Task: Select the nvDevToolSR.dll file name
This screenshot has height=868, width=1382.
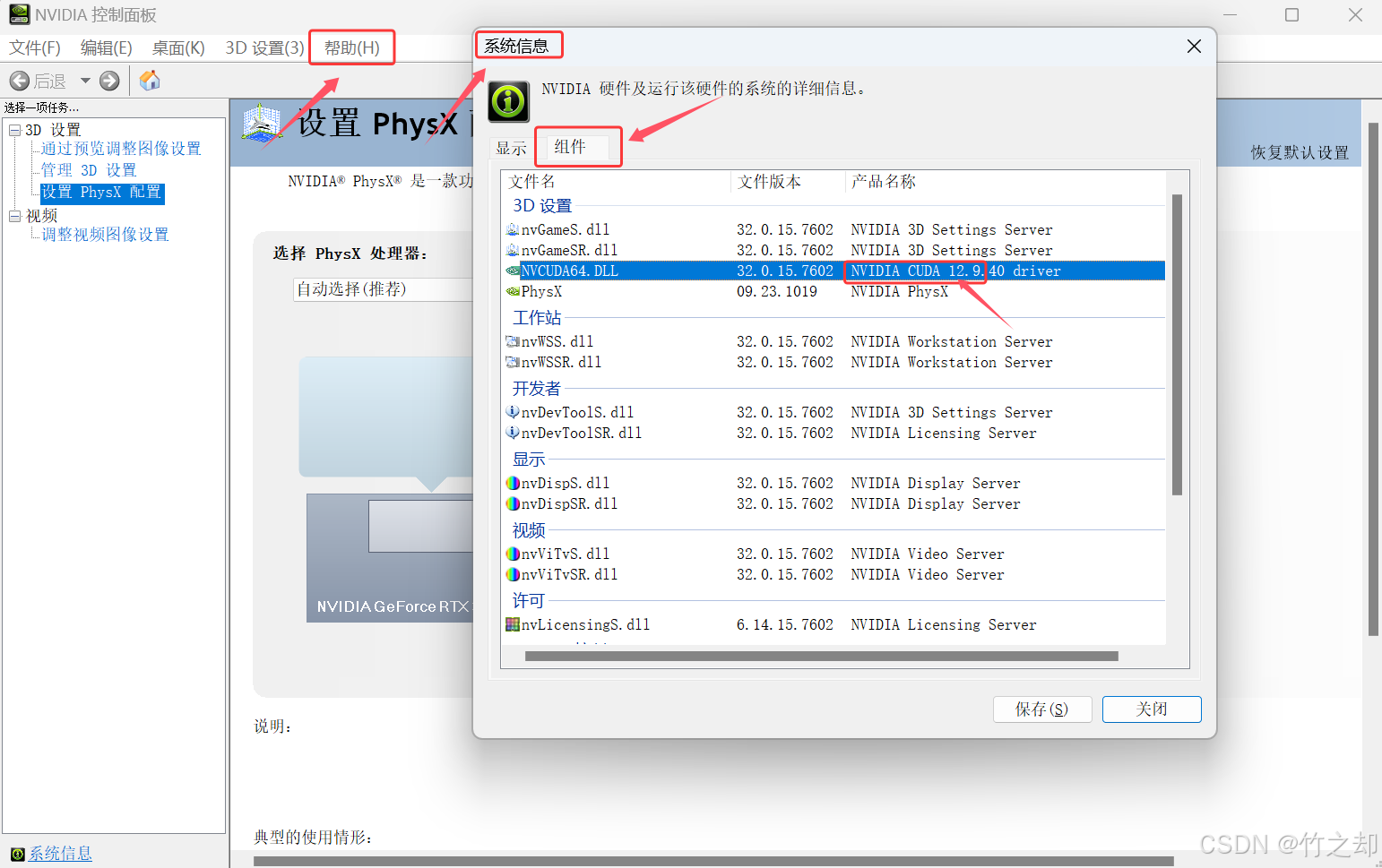Action: pyautogui.click(x=582, y=433)
